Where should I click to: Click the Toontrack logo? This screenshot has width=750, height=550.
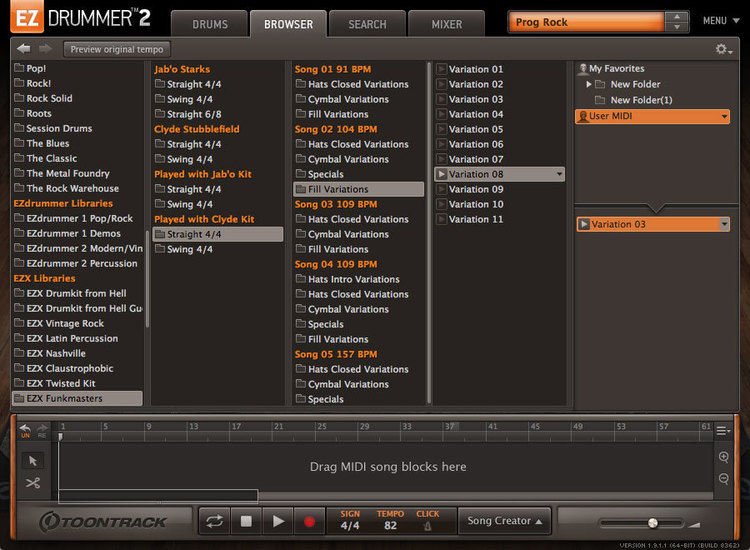103,521
